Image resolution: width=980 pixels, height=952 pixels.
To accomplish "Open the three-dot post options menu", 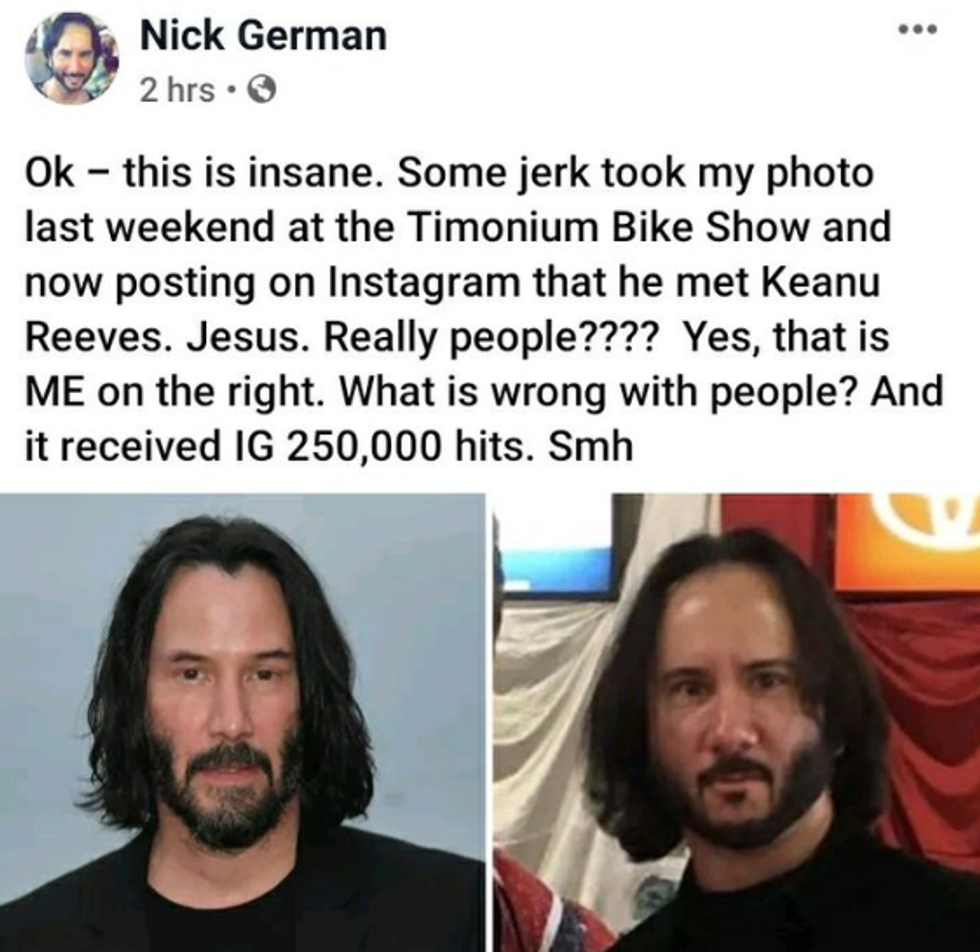I will pyautogui.click(x=918, y=29).
